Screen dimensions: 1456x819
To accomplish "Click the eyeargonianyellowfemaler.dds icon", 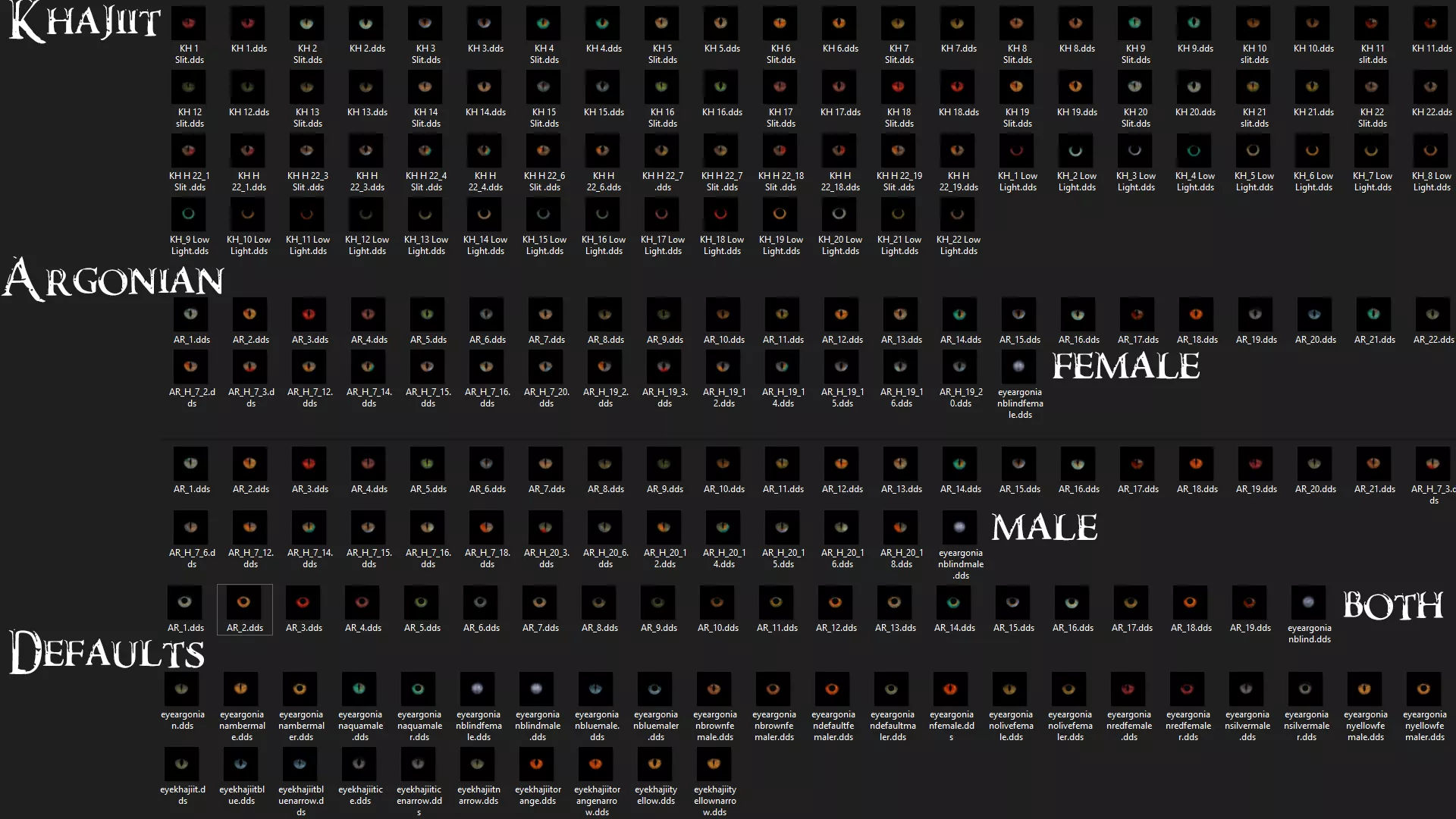I will [x=1423, y=689].
